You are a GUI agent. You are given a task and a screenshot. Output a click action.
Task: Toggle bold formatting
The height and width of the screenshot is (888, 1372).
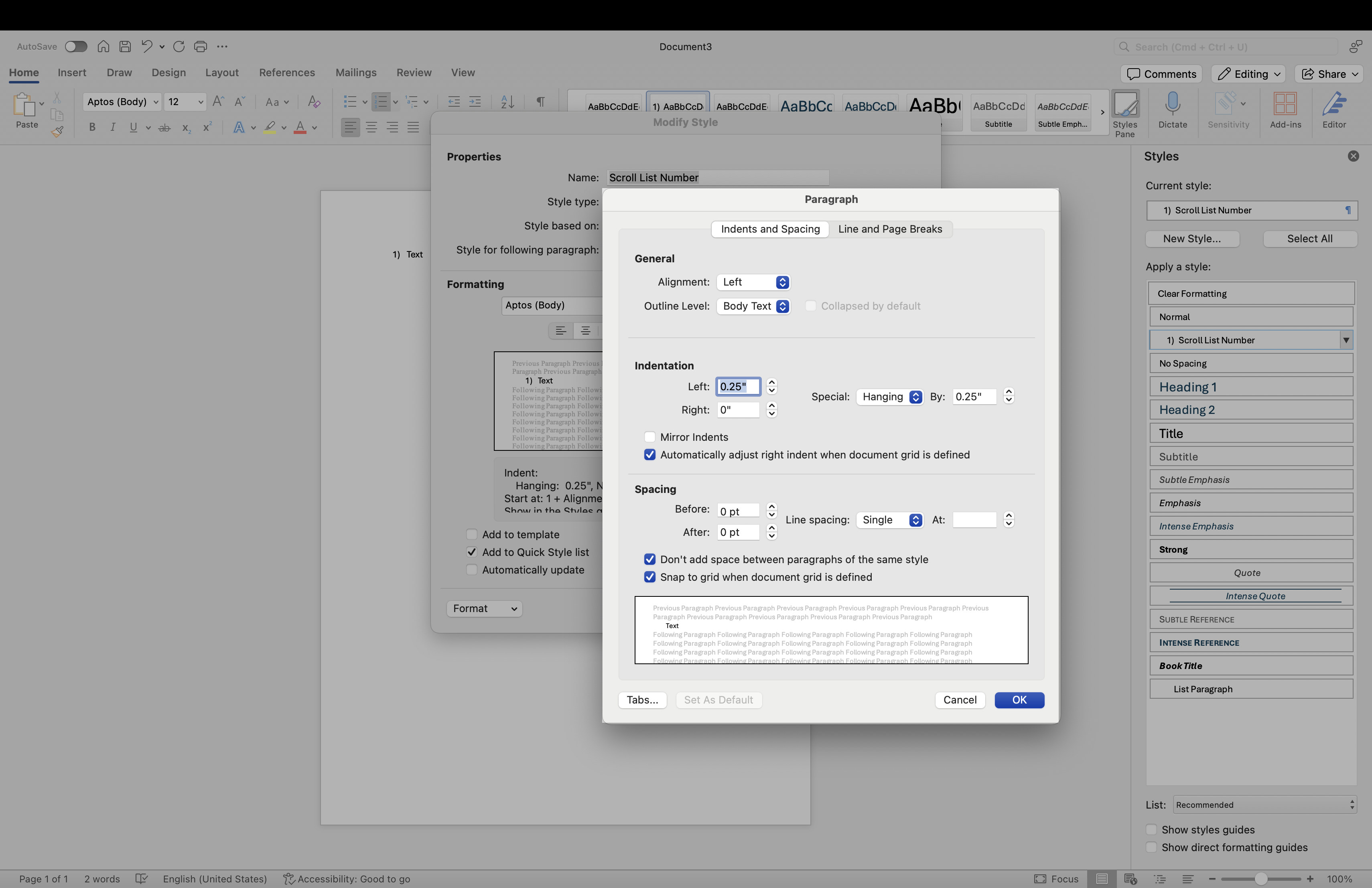pyautogui.click(x=92, y=128)
